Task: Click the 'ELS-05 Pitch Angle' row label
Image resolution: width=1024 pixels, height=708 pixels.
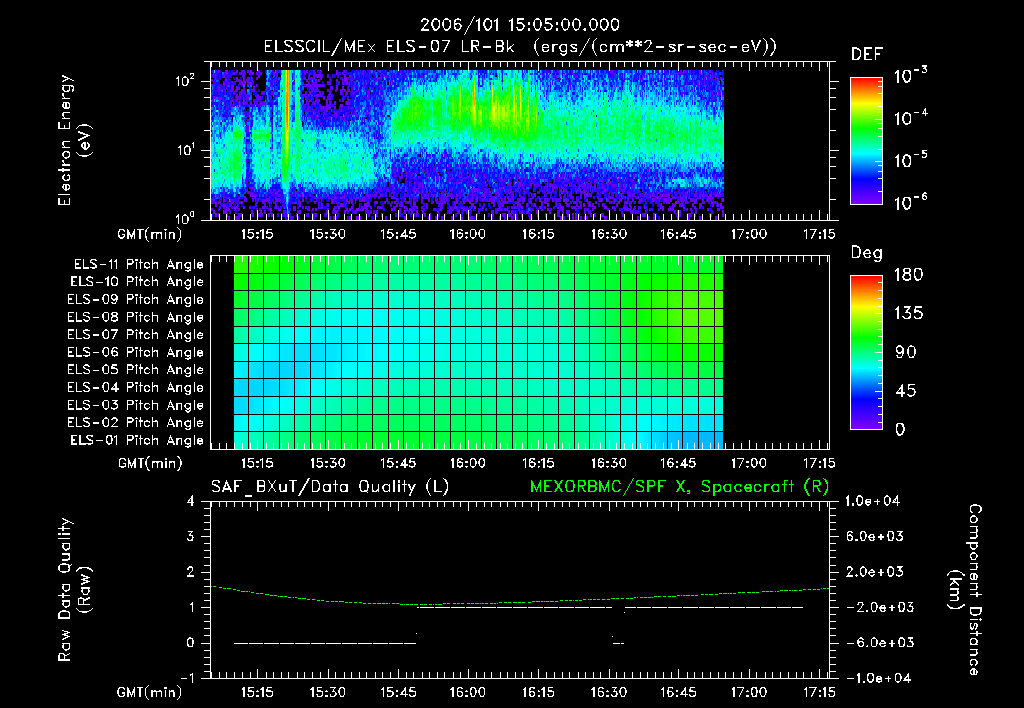Action: [x=136, y=370]
